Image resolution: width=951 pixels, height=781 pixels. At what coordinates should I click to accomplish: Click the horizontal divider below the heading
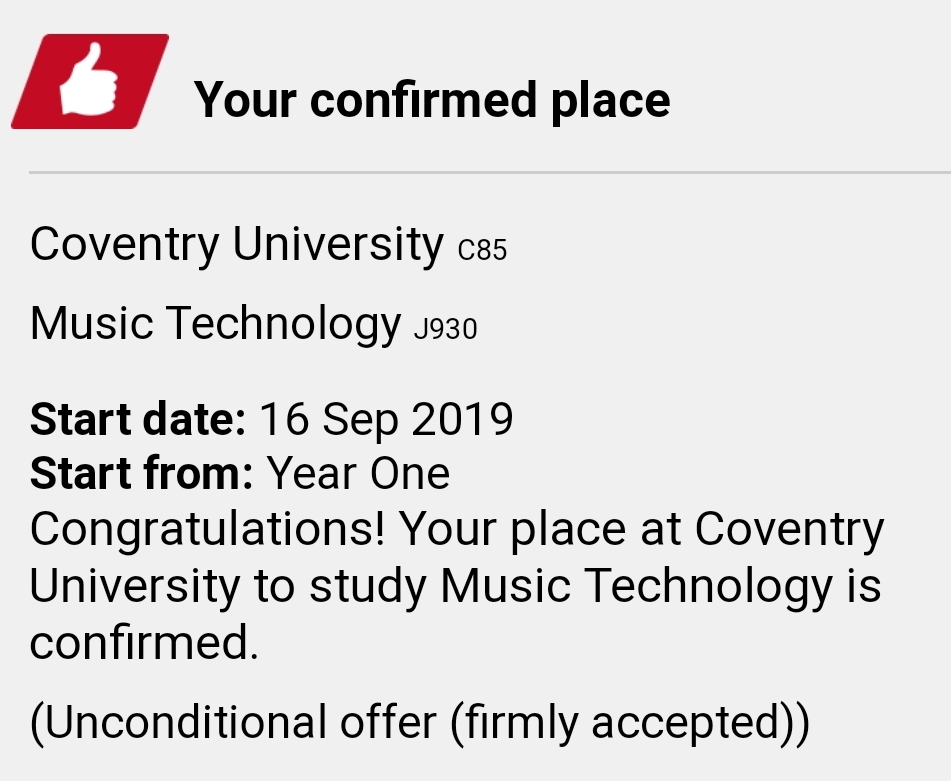[489, 173]
